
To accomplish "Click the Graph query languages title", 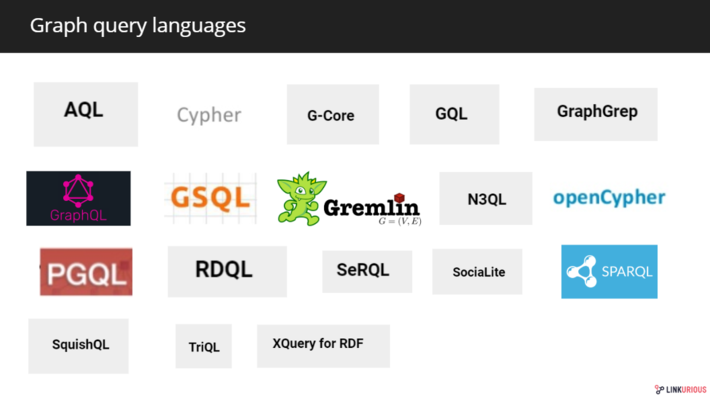I will tap(138, 25).
